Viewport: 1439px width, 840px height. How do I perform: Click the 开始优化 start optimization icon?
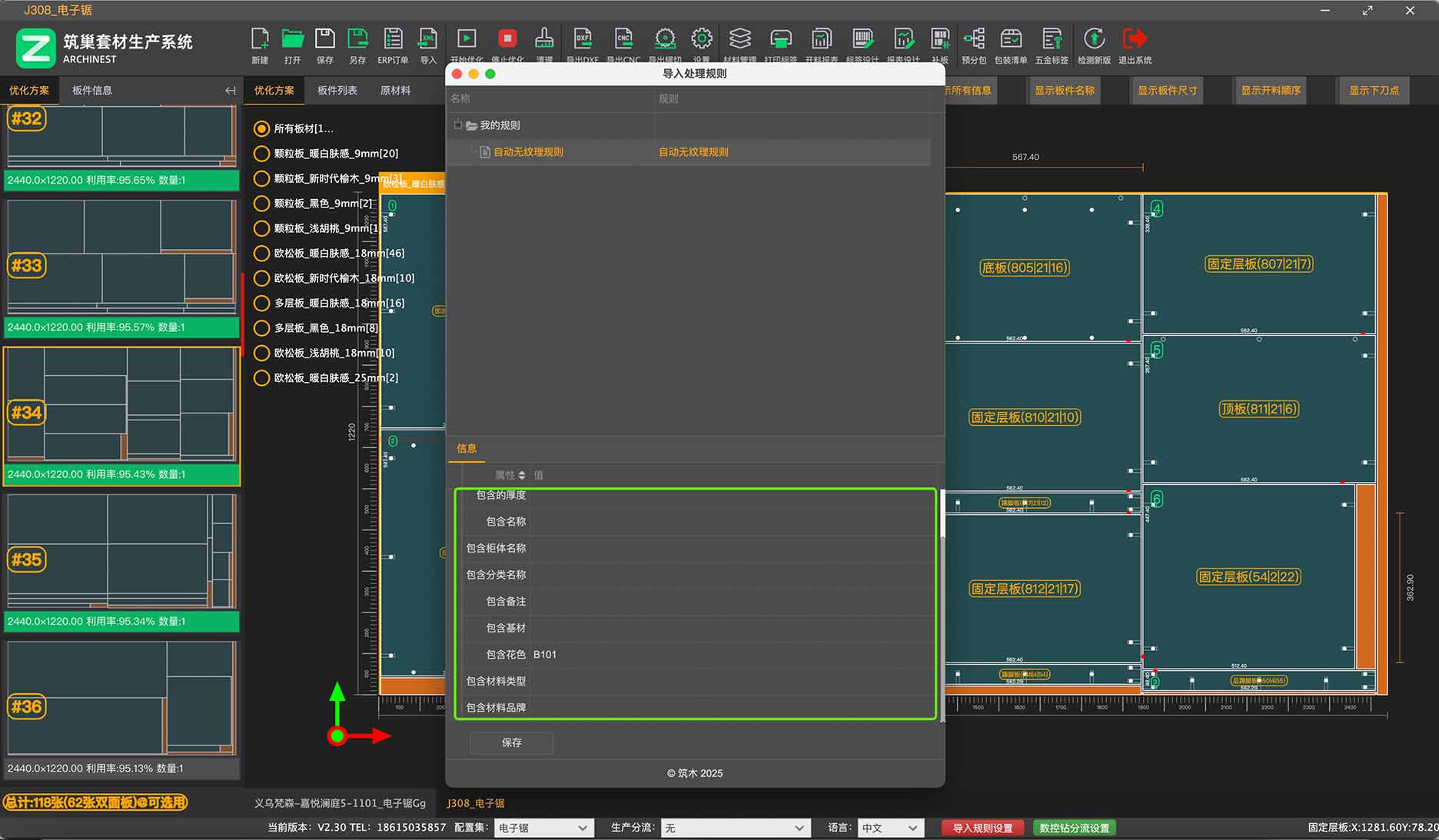(467, 40)
